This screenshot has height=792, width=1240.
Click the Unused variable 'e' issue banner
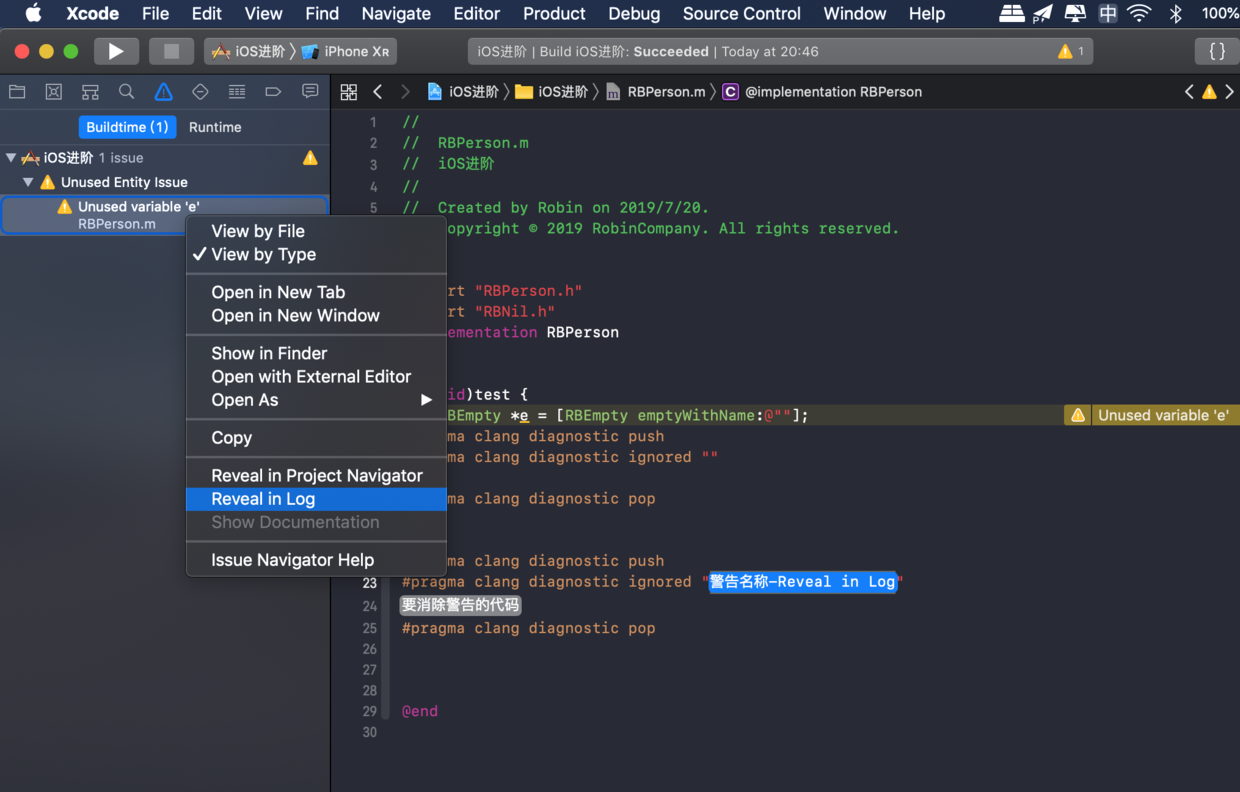tap(1164, 415)
